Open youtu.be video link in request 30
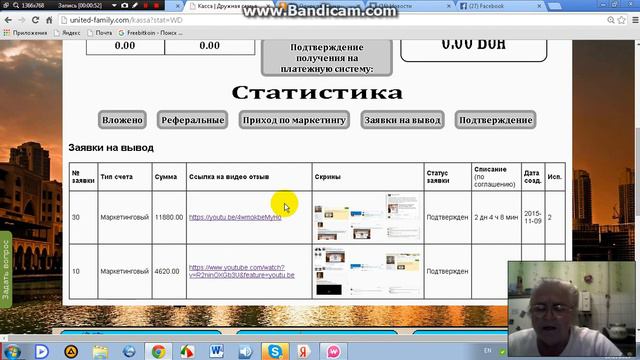 [x=235, y=218]
